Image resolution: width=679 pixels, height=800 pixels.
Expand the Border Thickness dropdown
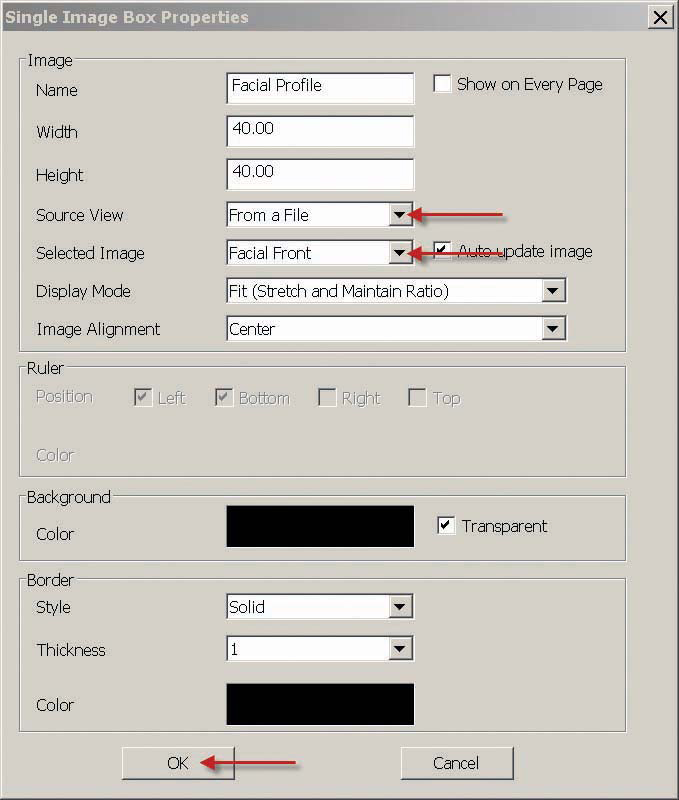400,649
